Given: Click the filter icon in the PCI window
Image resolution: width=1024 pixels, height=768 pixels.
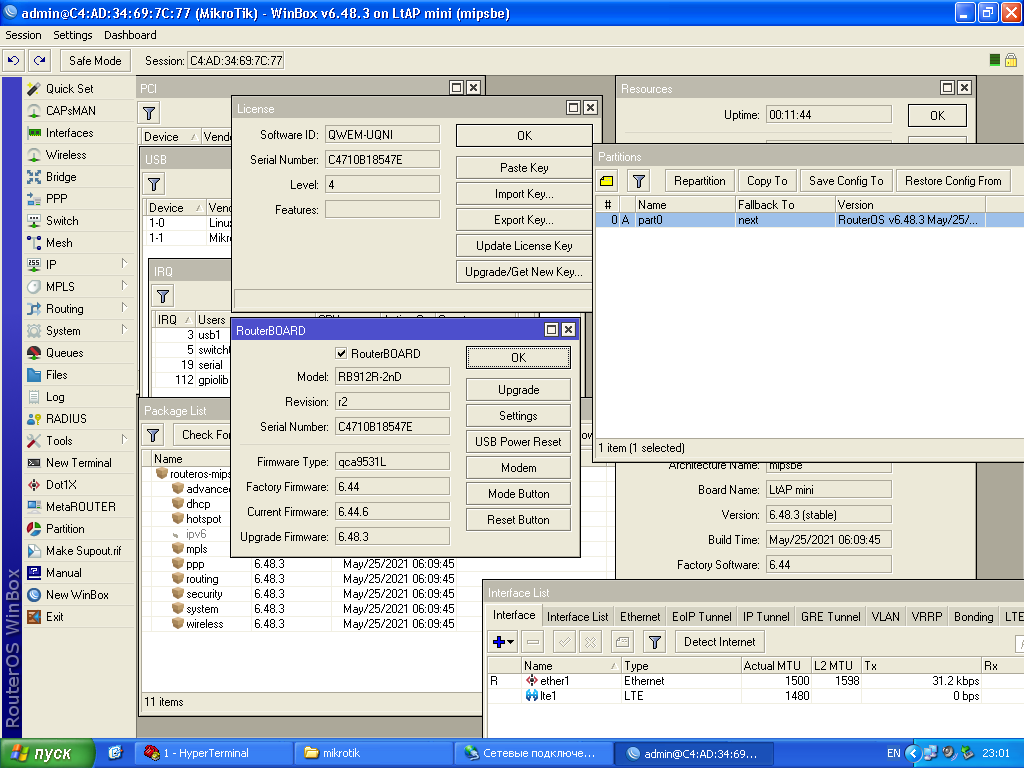Looking at the screenshot, I should 149,113.
